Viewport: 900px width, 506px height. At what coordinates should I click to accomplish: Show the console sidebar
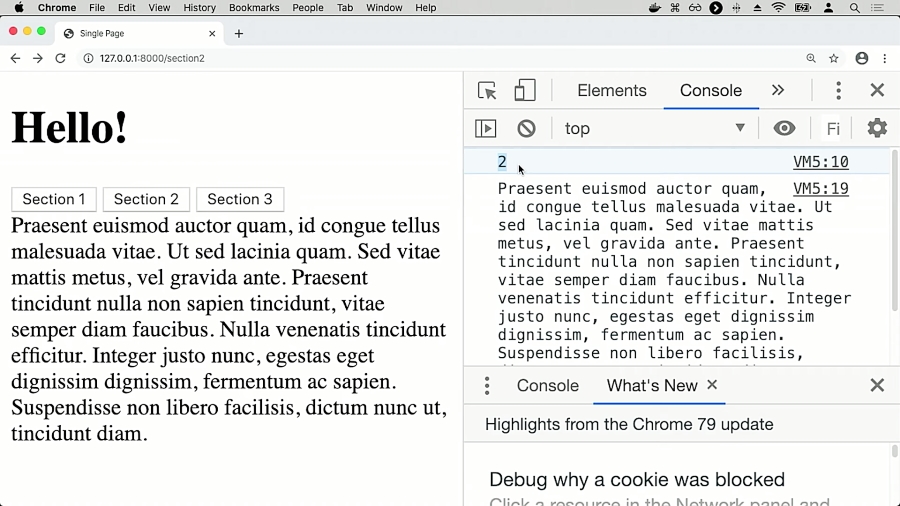point(485,128)
